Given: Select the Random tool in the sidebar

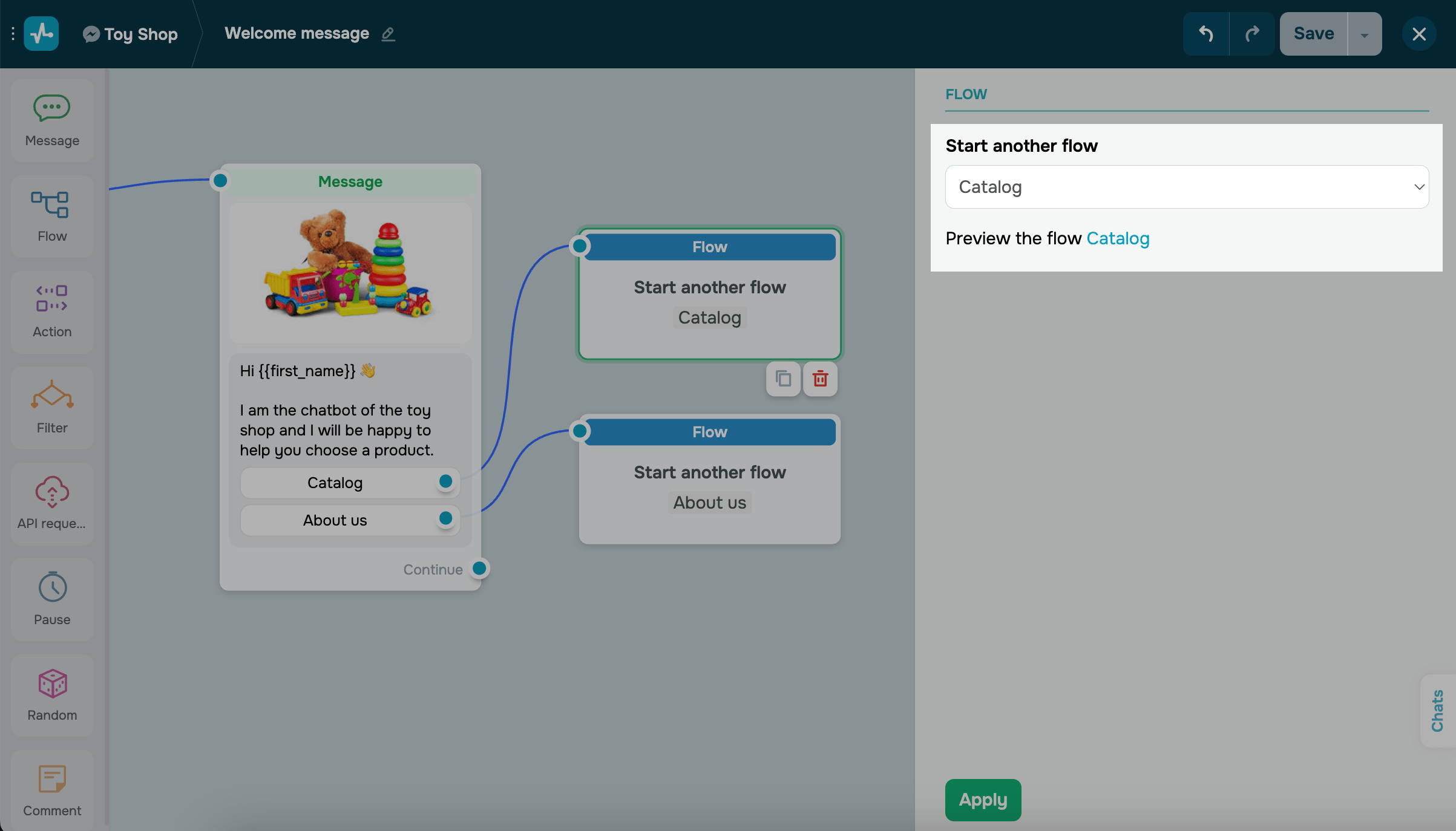Looking at the screenshot, I should pyautogui.click(x=51, y=694).
